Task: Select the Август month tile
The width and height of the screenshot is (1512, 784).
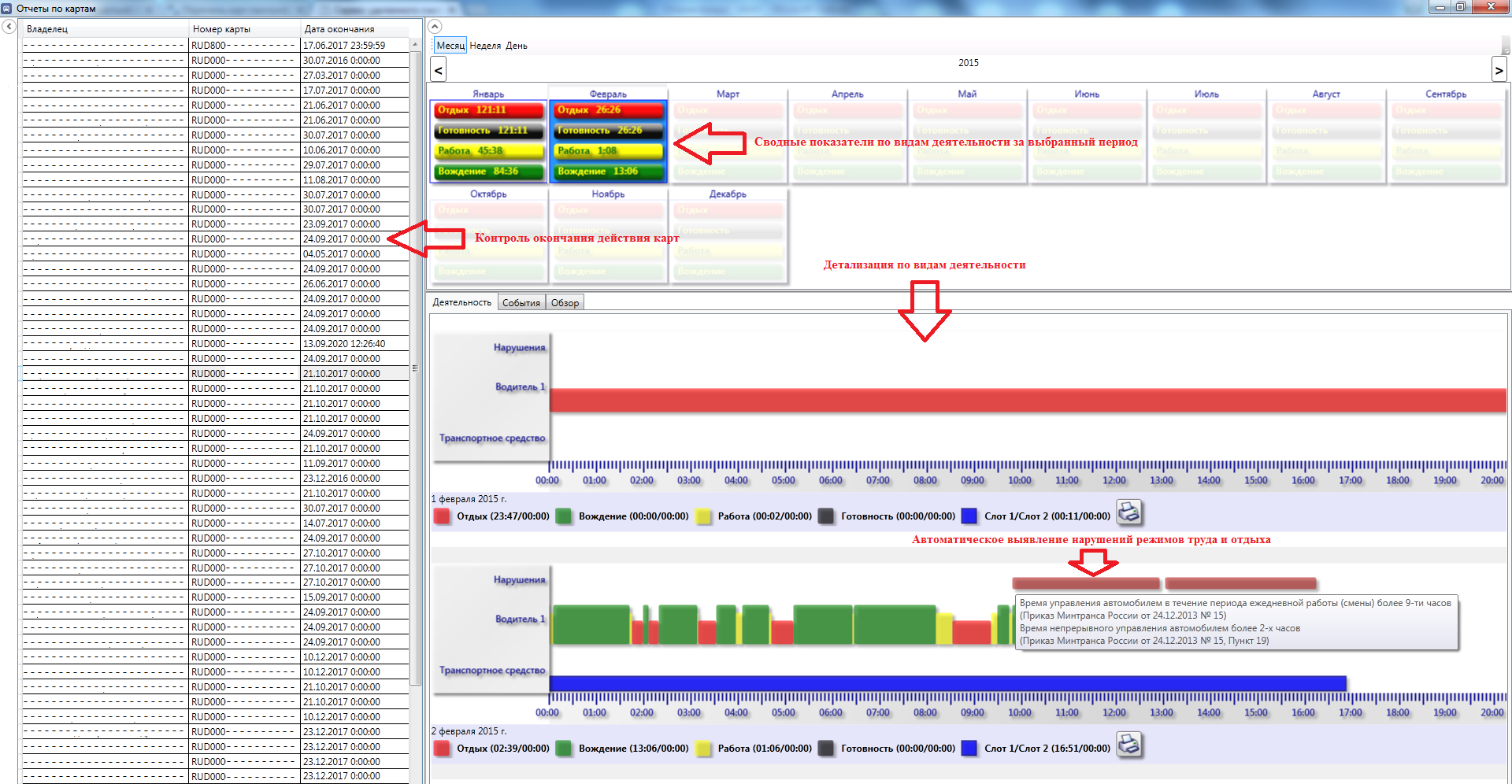Action: (x=1327, y=135)
